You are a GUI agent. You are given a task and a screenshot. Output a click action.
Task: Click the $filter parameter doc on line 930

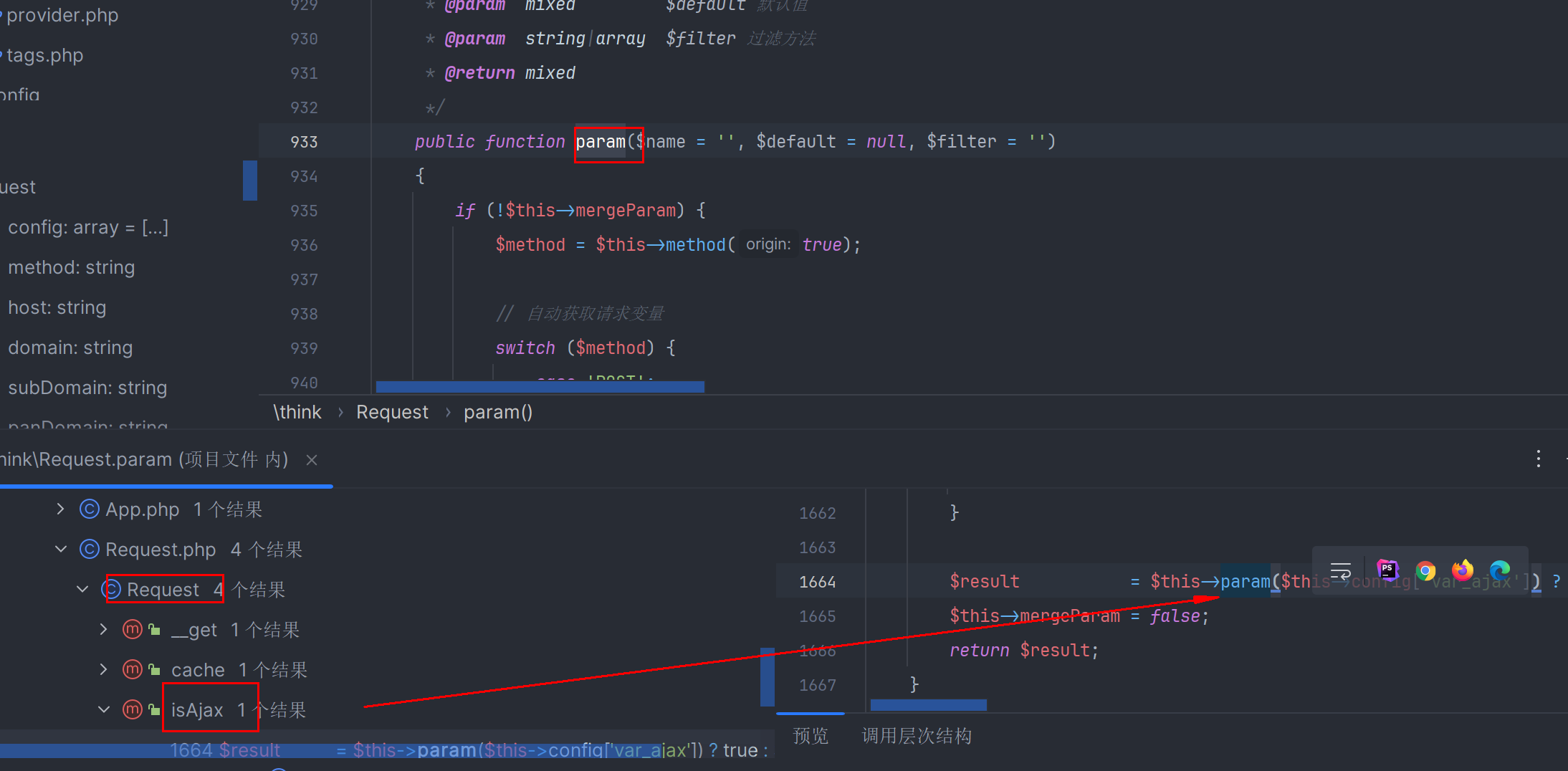point(700,39)
